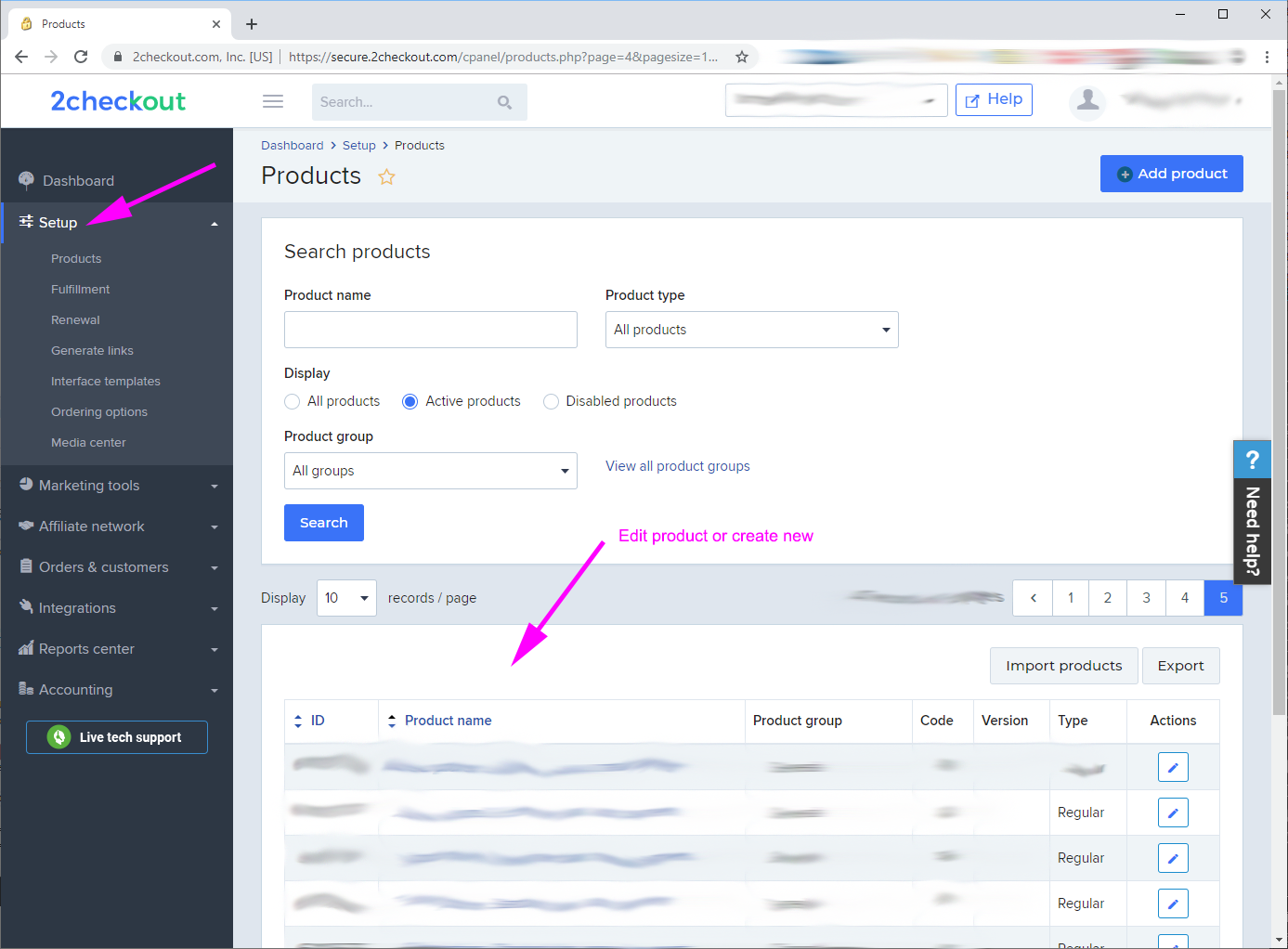Favorite the Products page star
1288x949 pixels.
click(386, 176)
